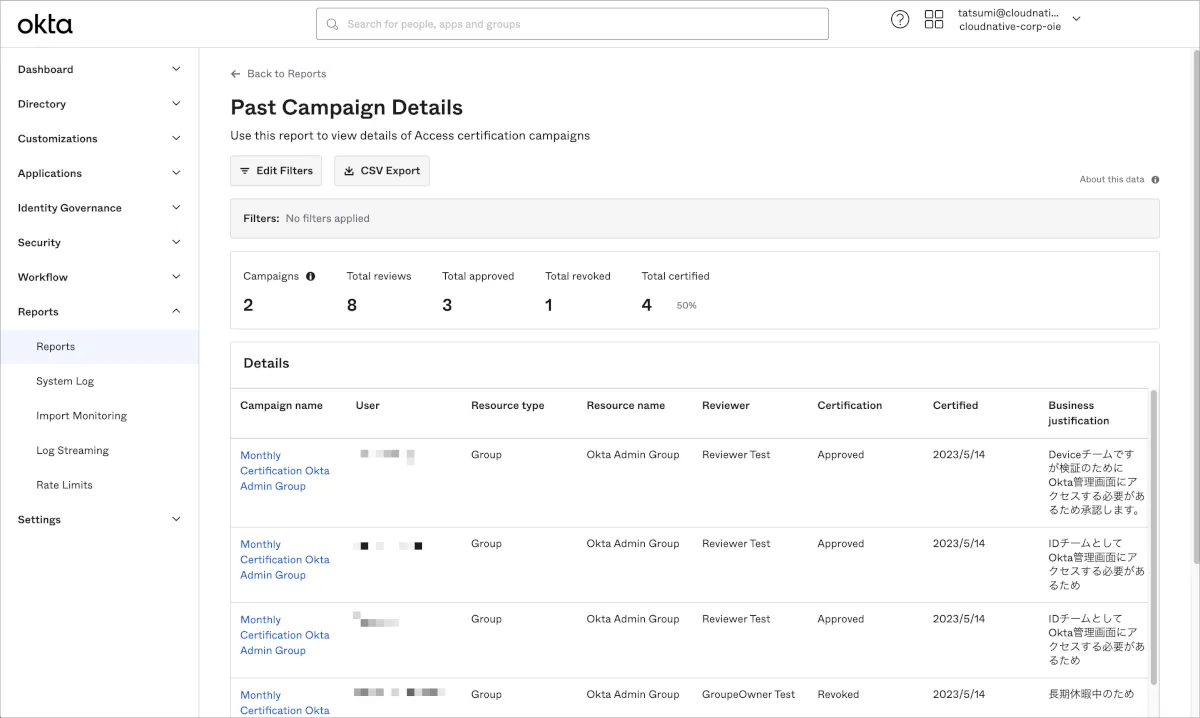This screenshot has height=718, width=1200.
Task: Expand the Dashboard sidebar section
Action: click(176, 69)
